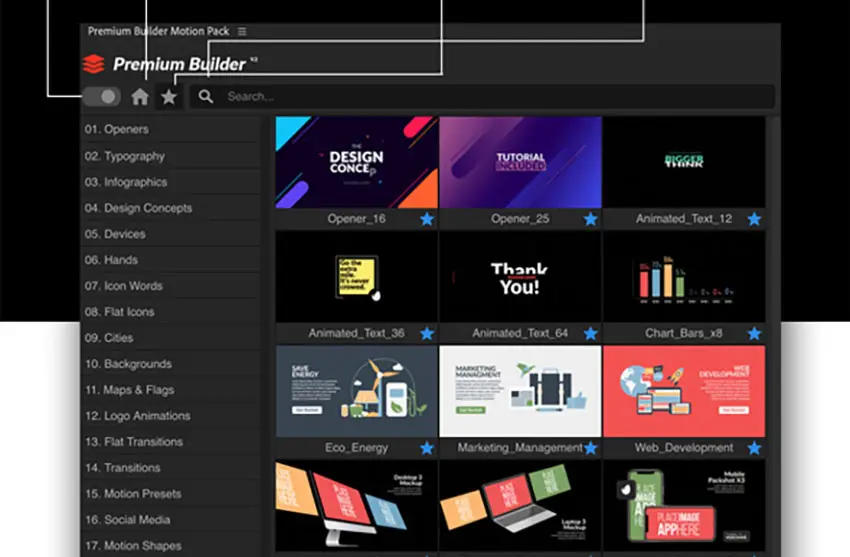Viewport: 850px width, 557px height.
Task: Select the Marketing_Management thumbnail
Action: (520, 391)
